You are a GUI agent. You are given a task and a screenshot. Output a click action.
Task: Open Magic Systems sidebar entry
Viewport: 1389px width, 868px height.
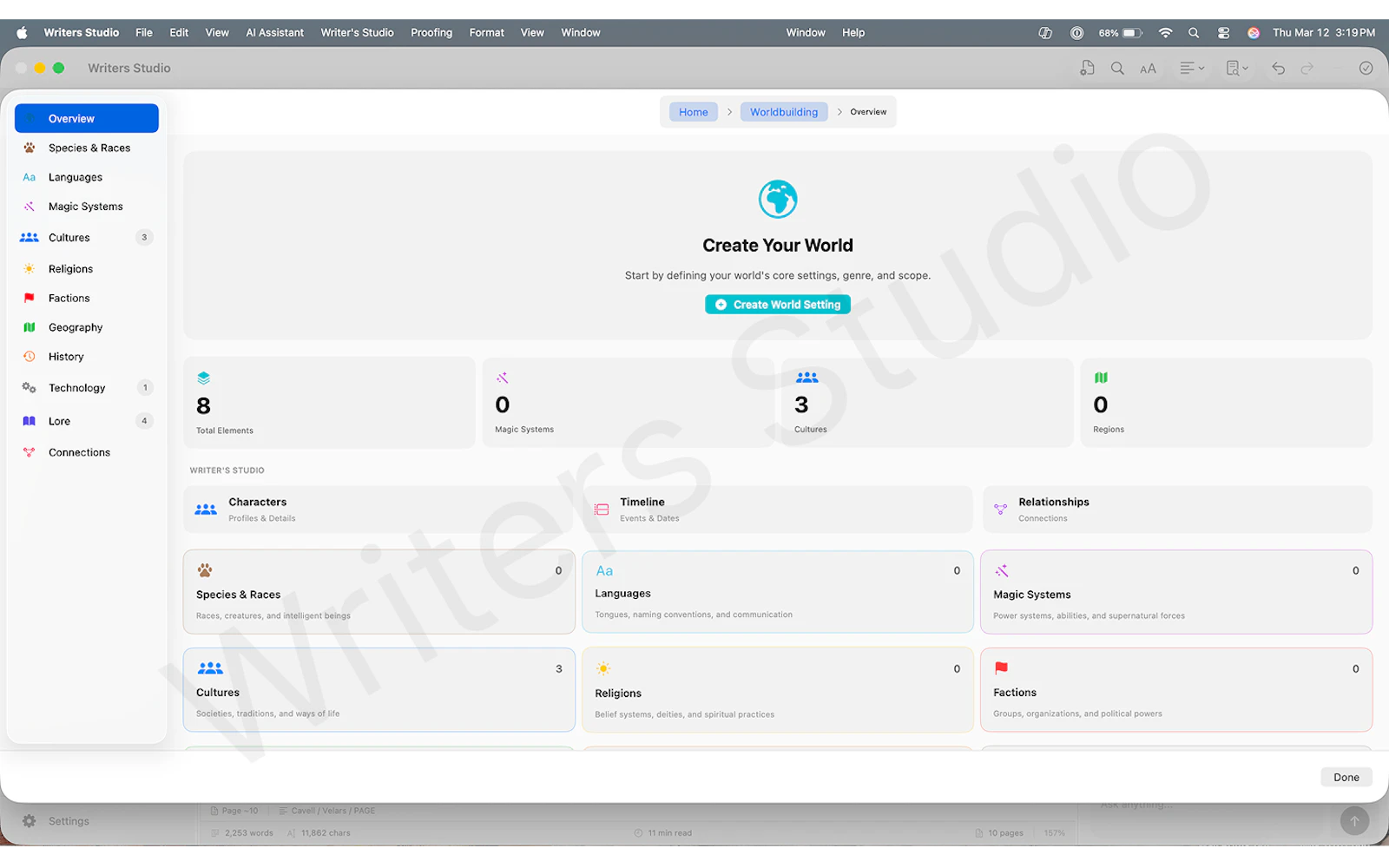coord(87,207)
